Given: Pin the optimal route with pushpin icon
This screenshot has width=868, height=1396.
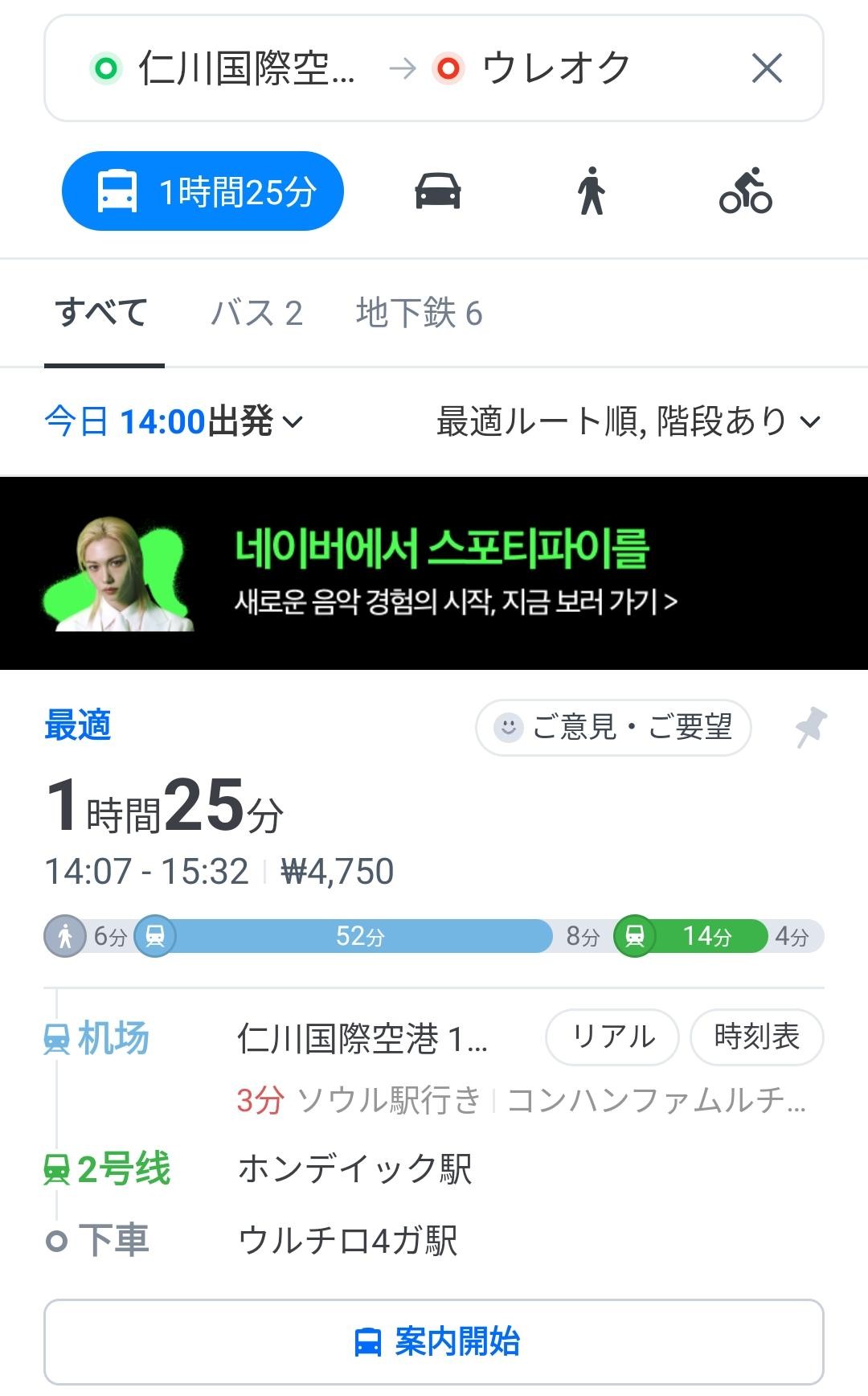Looking at the screenshot, I should point(811,727).
